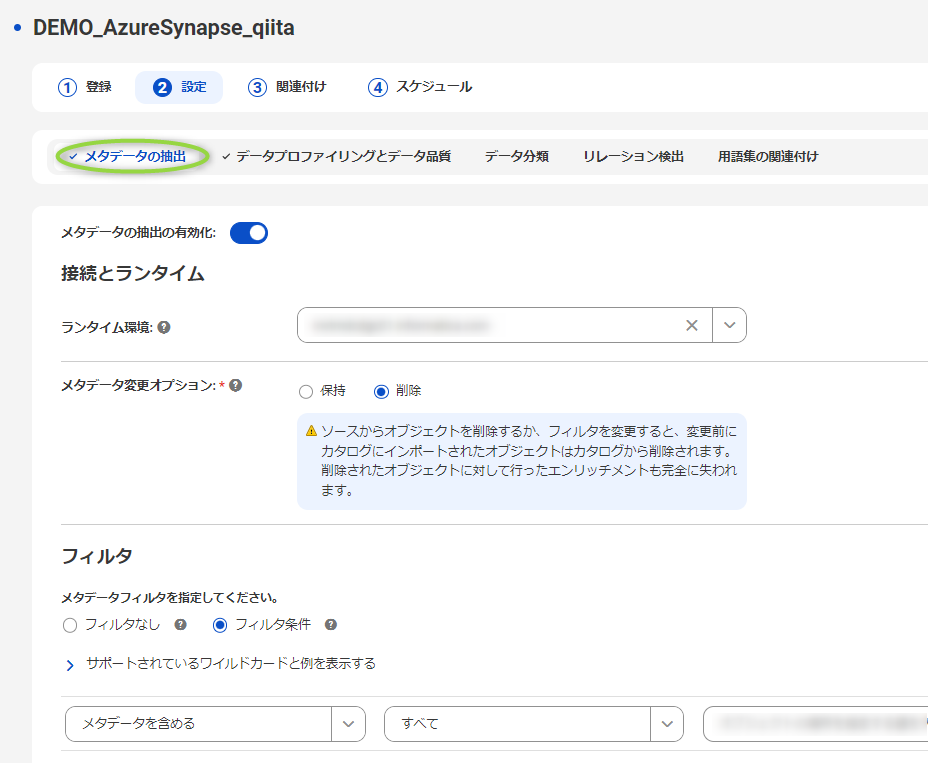Click help icon beside ランタイム環境
Screen dimensions: 928x763
coord(165,327)
